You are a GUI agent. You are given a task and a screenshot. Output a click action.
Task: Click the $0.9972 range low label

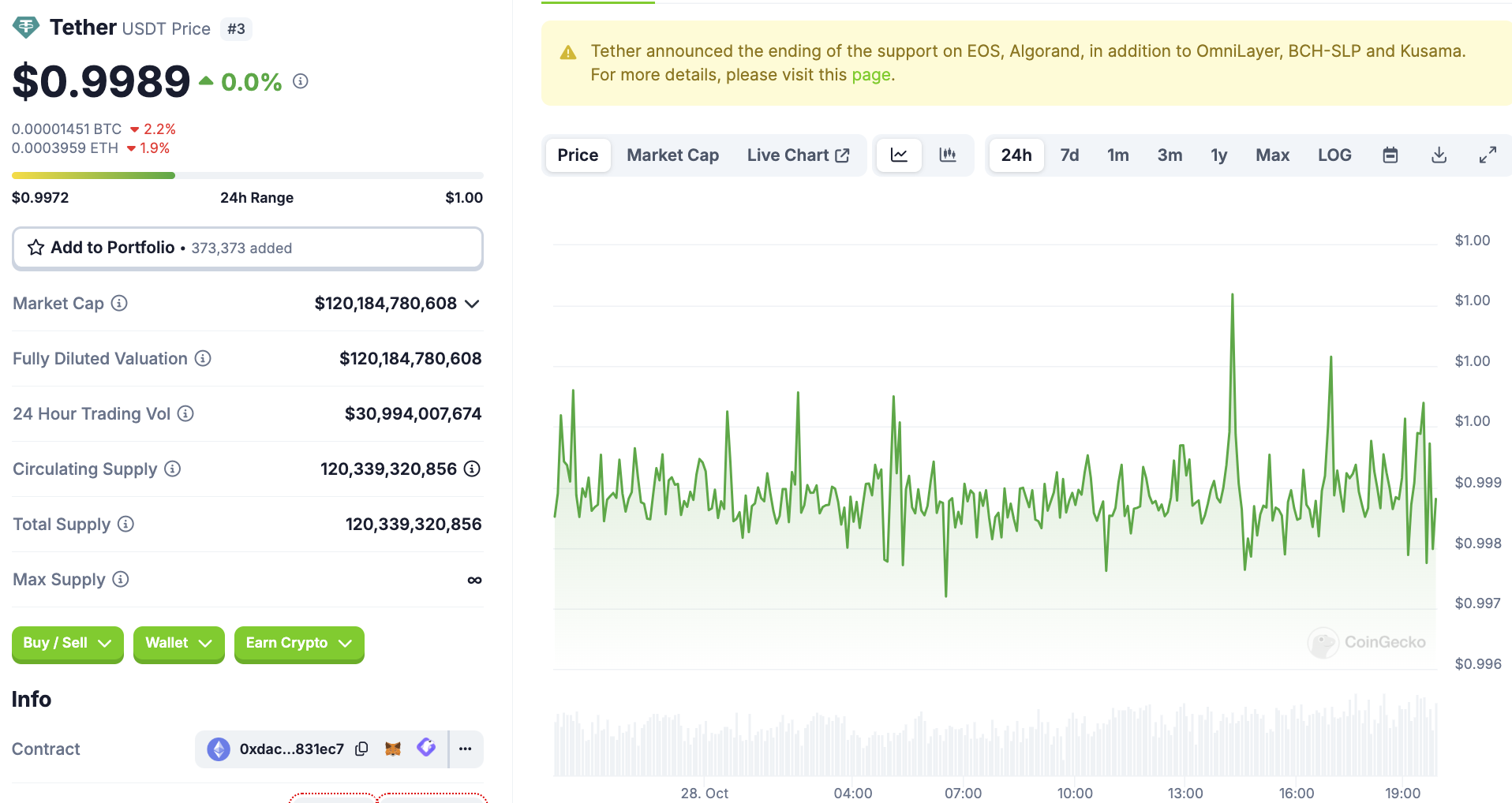point(40,197)
